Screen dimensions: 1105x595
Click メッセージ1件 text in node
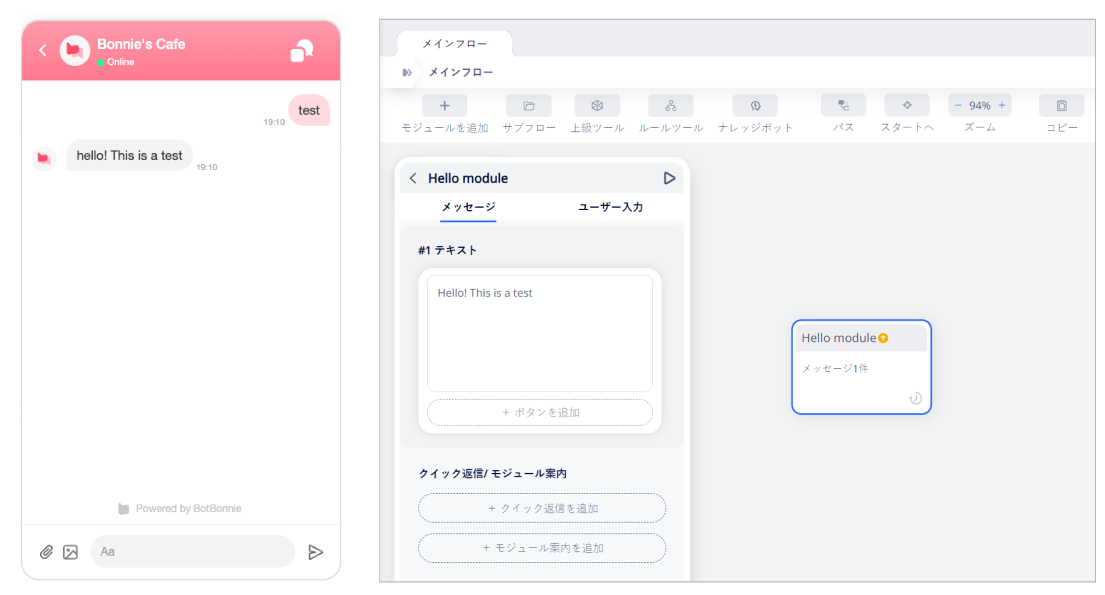835,368
